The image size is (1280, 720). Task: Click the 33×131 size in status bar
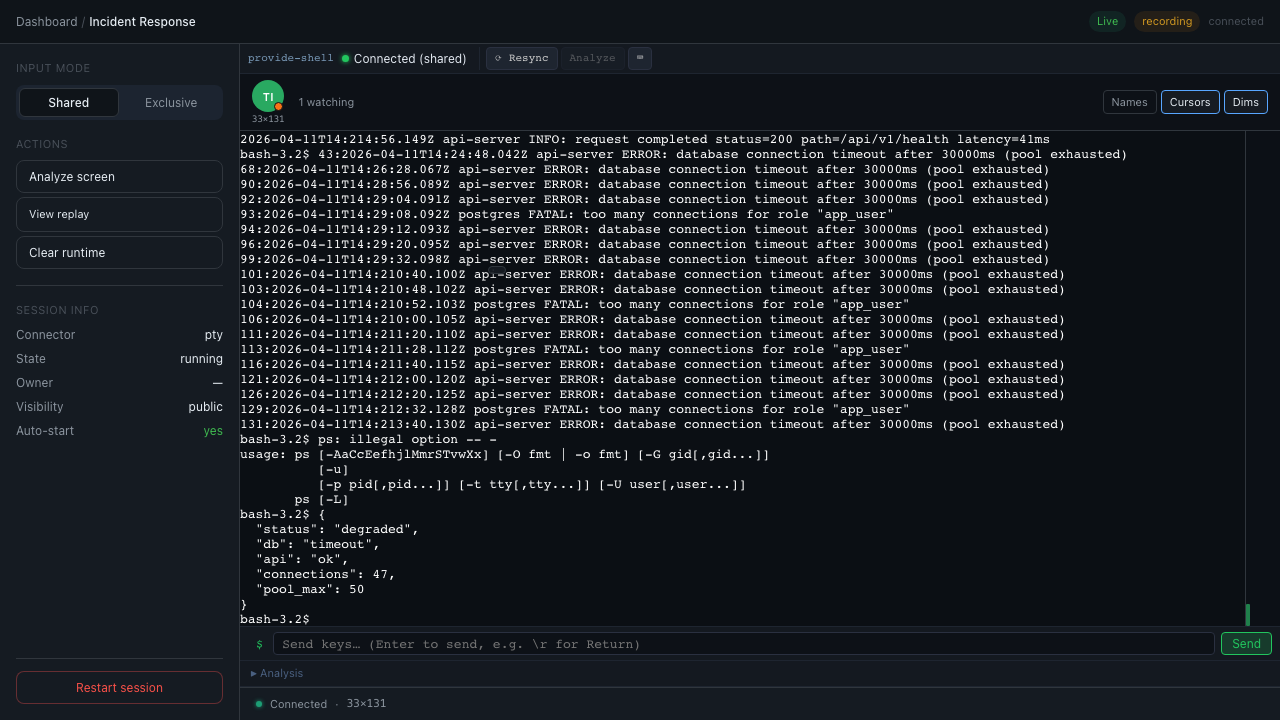[366, 704]
